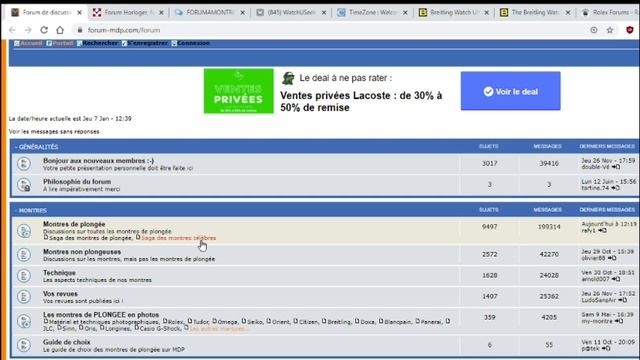Screen dimensions: 640x360
Task: Open Voir les messages sans réponses
Action: pyautogui.click(x=54, y=131)
